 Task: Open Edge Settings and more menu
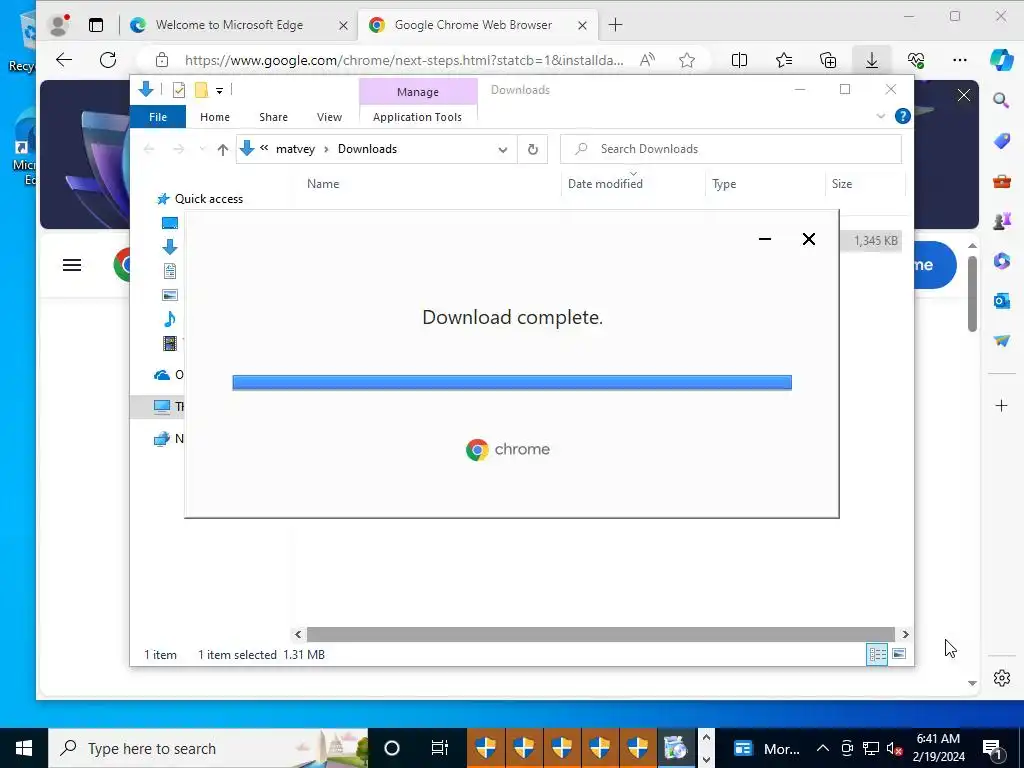(959, 60)
